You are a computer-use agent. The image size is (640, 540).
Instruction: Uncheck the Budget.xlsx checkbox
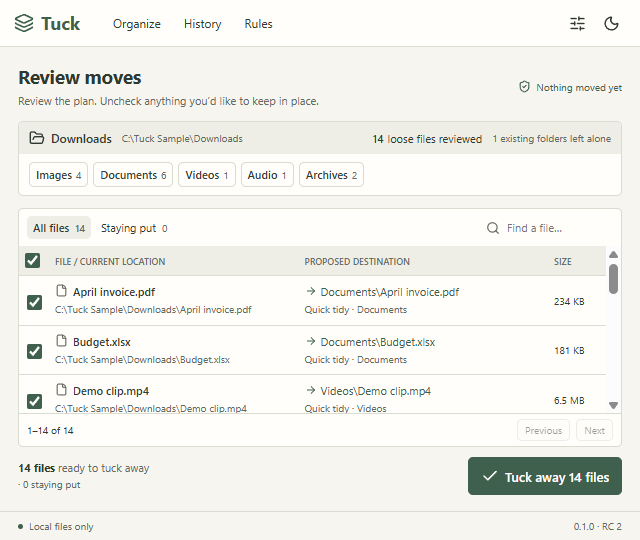(34, 351)
